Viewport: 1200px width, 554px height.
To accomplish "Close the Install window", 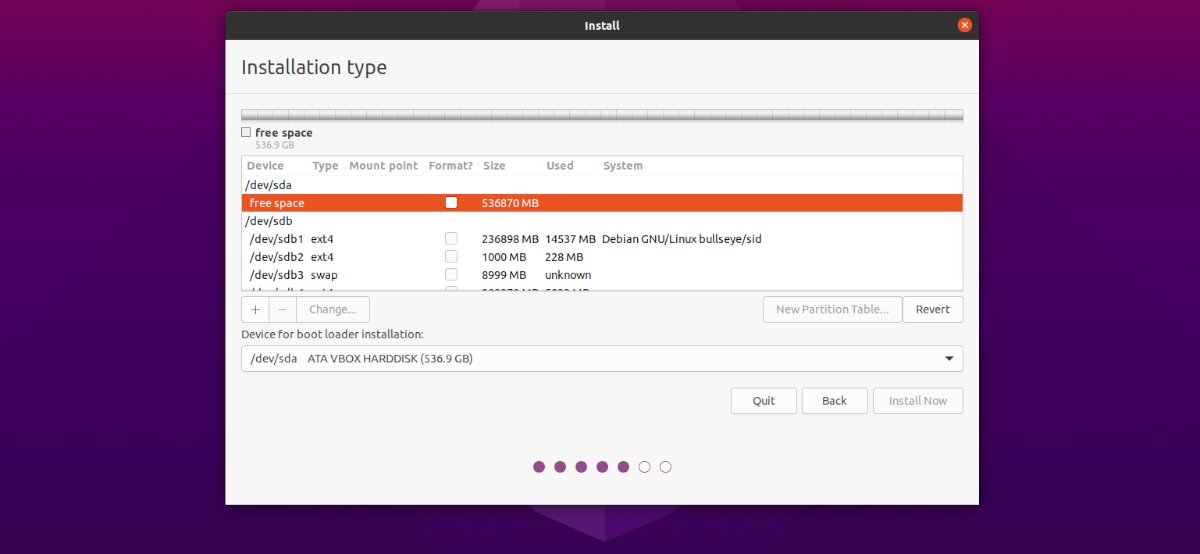I will coord(964,25).
